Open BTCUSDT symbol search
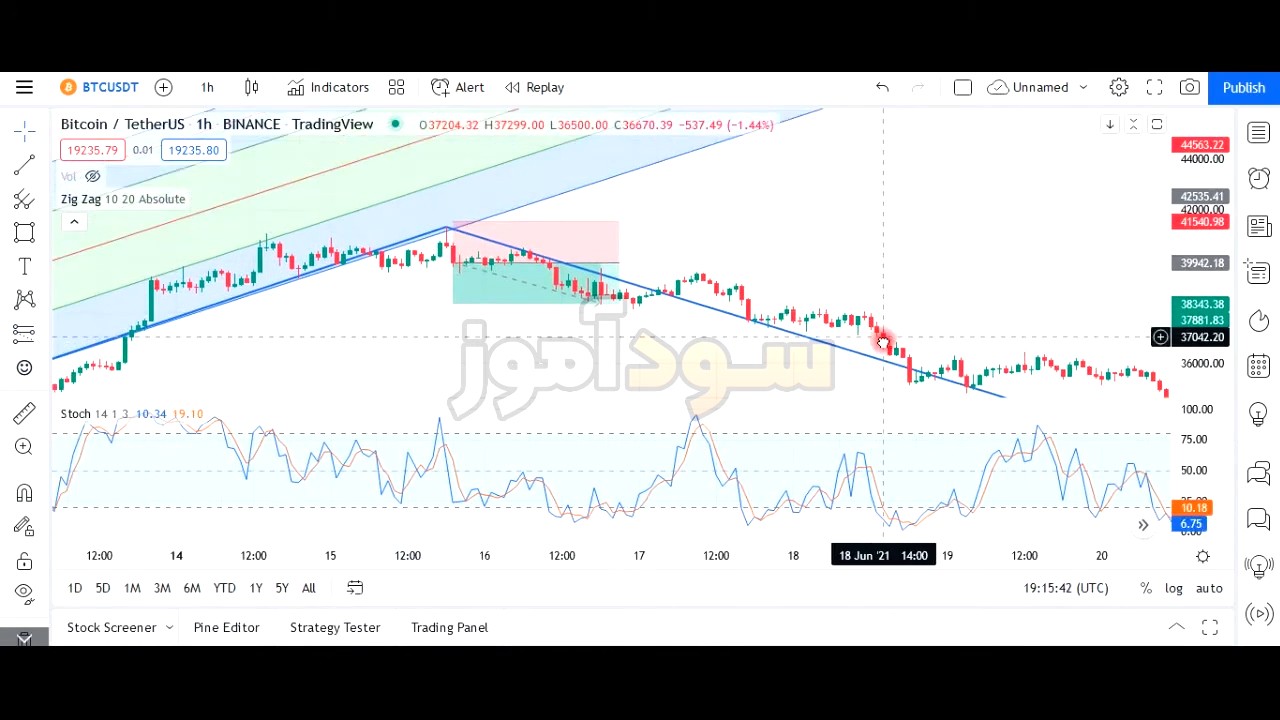The image size is (1280, 720). 99,87
